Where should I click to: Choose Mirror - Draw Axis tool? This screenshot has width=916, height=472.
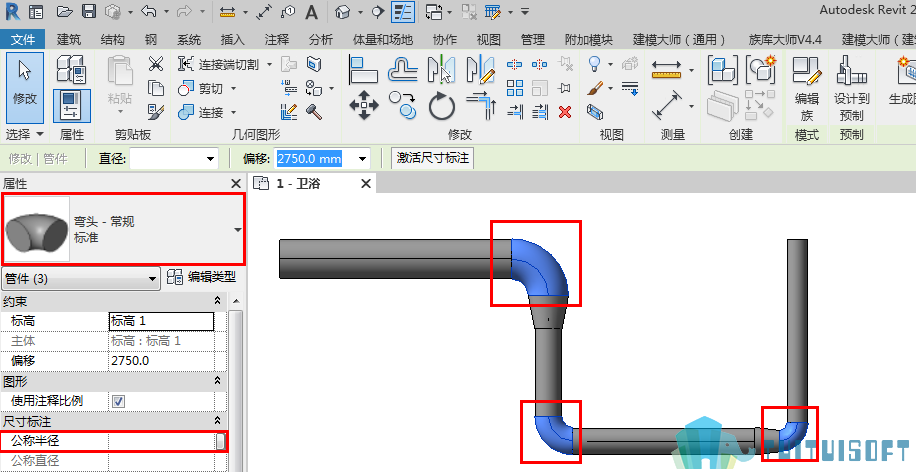[x=480, y=70]
